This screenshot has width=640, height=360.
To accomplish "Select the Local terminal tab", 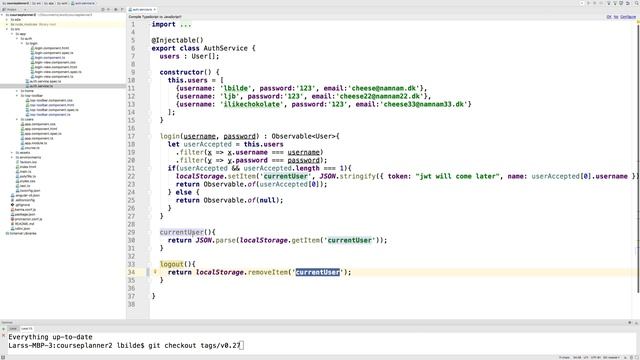I will click(13, 329).
